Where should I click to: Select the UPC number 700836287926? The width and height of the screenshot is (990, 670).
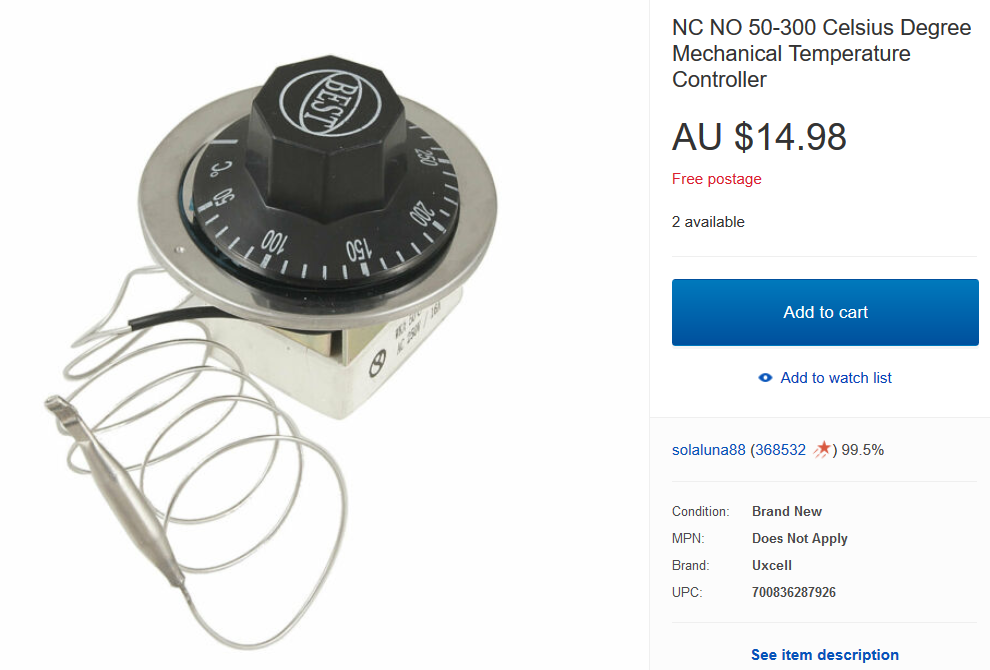[x=794, y=592]
